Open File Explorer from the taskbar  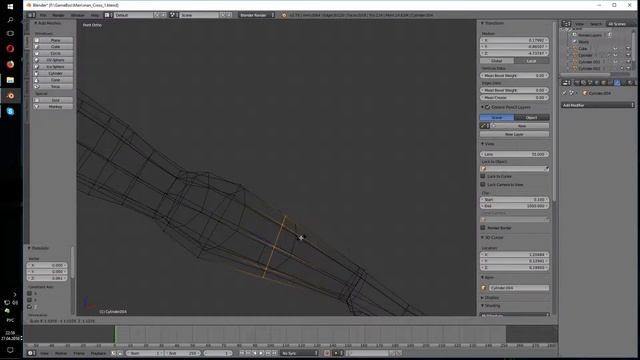tap(10, 80)
